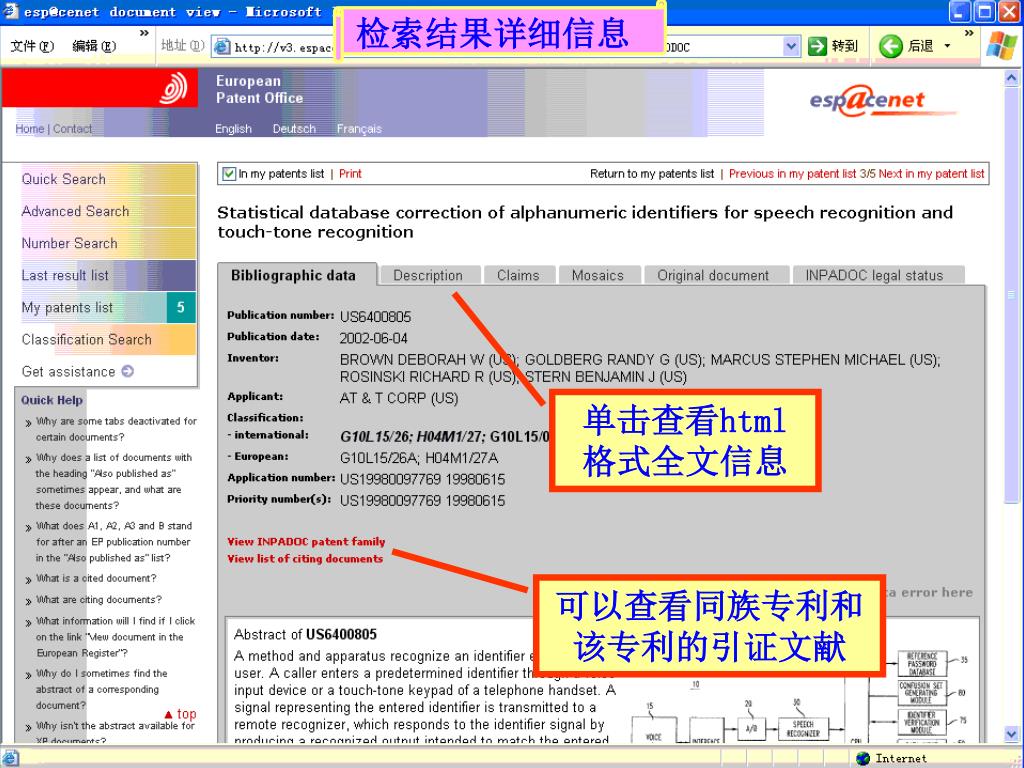Click the Contact link in the header

72,129
